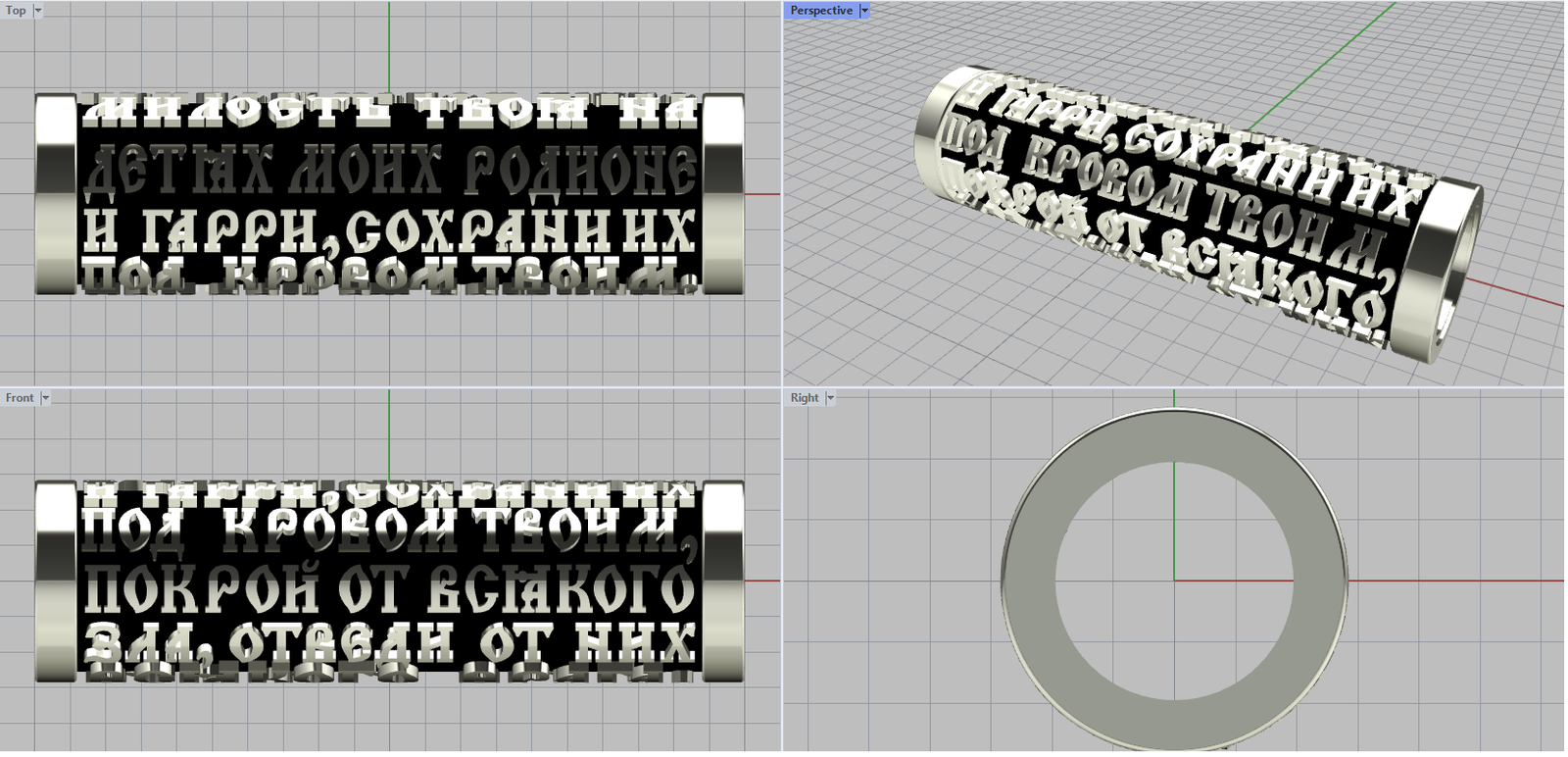Select the left end cap in Top viewport
This screenshot has height=757, width=1568.
coord(56,194)
